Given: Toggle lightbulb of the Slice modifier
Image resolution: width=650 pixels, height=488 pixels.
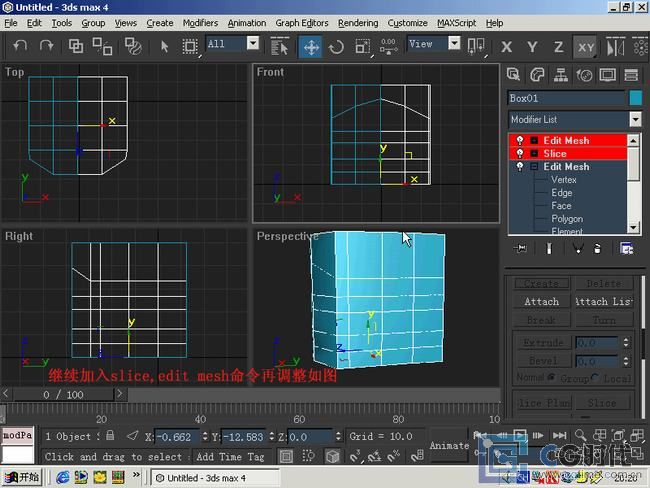Looking at the screenshot, I should (520, 153).
